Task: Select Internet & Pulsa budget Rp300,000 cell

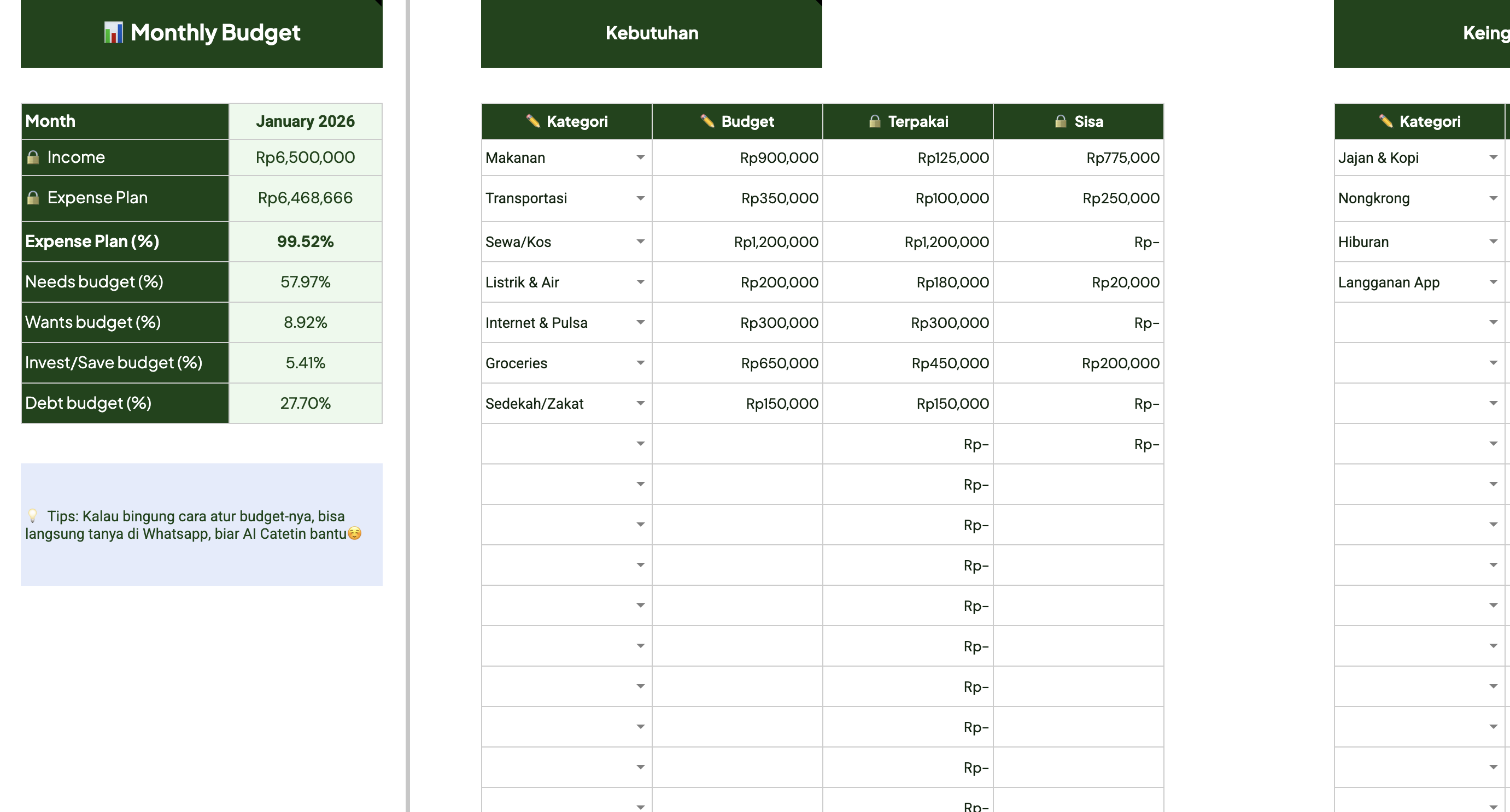Action: [x=738, y=322]
